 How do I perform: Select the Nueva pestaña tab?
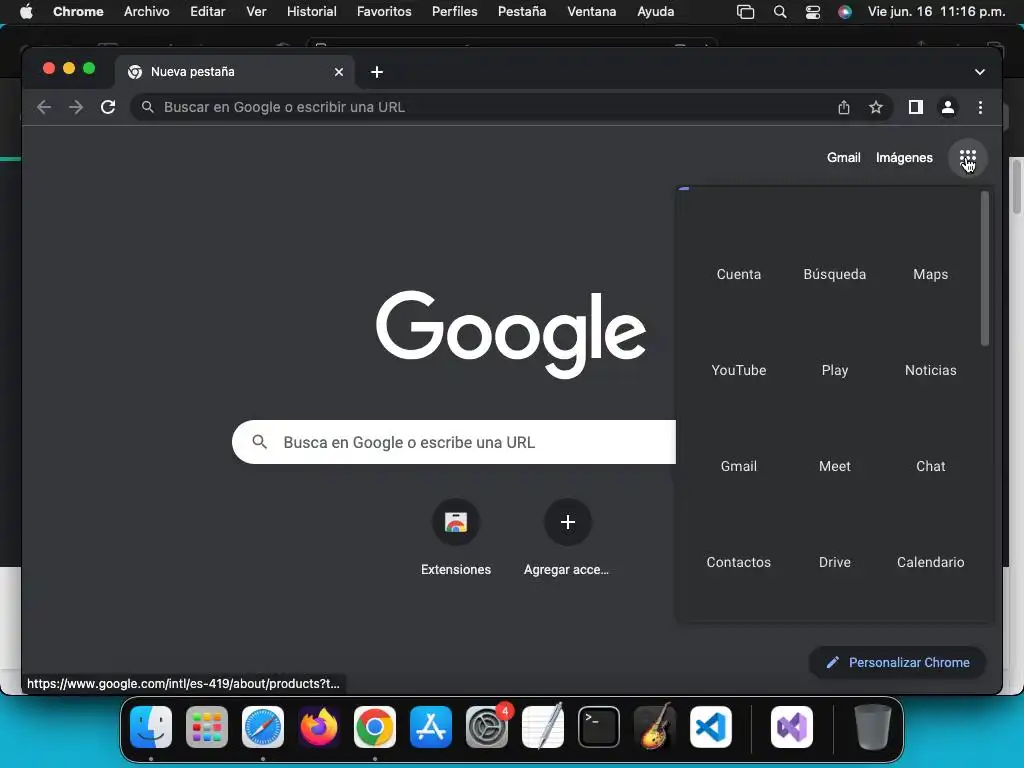[x=235, y=72]
